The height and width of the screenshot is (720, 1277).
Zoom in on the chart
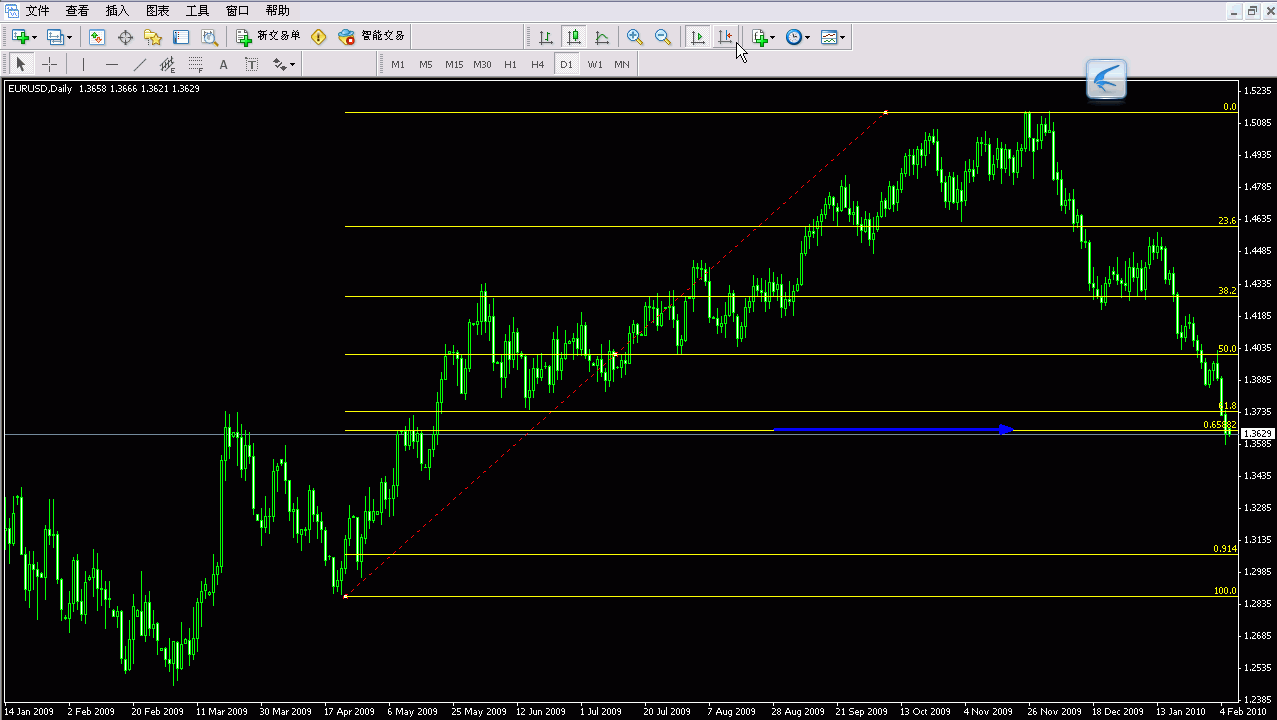(x=635, y=37)
